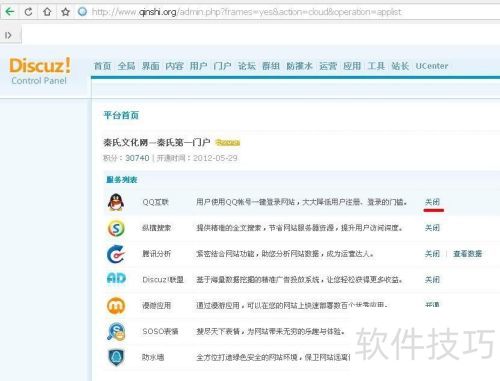Open the 论坛 menu
The width and height of the screenshot is (500, 381).
[247, 66]
